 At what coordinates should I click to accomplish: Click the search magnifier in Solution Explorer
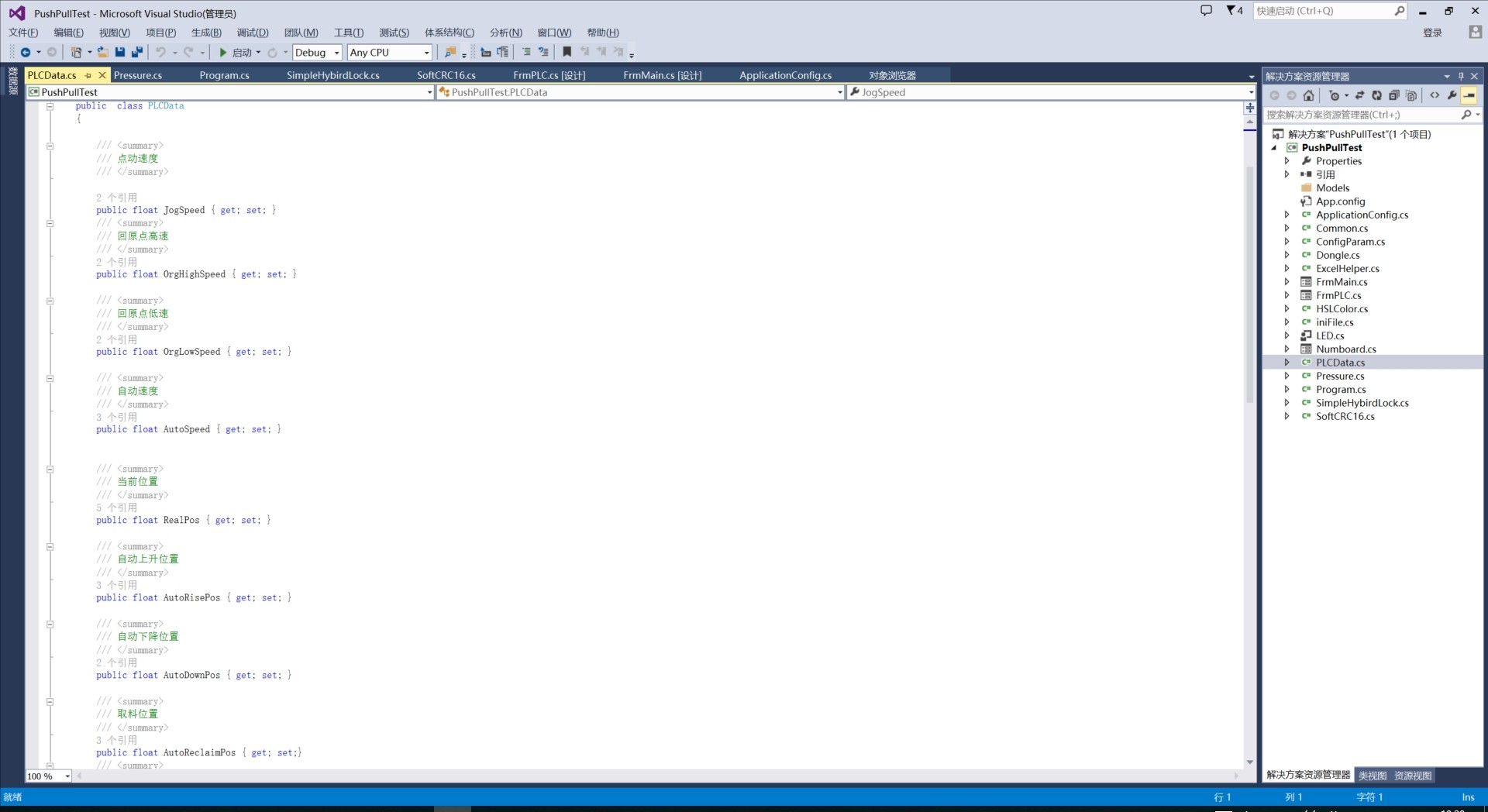(x=1466, y=115)
